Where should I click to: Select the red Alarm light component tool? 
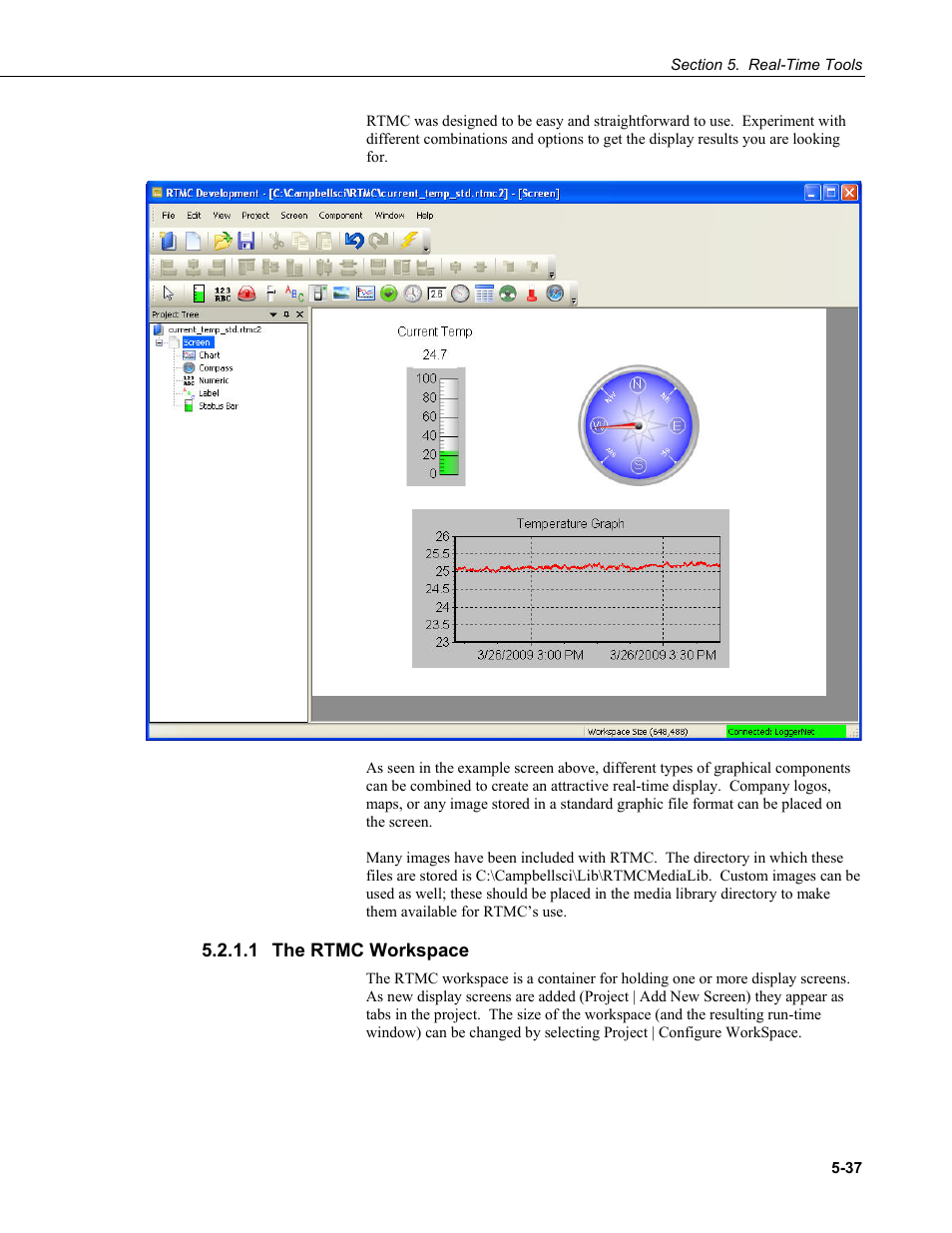coord(246,294)
